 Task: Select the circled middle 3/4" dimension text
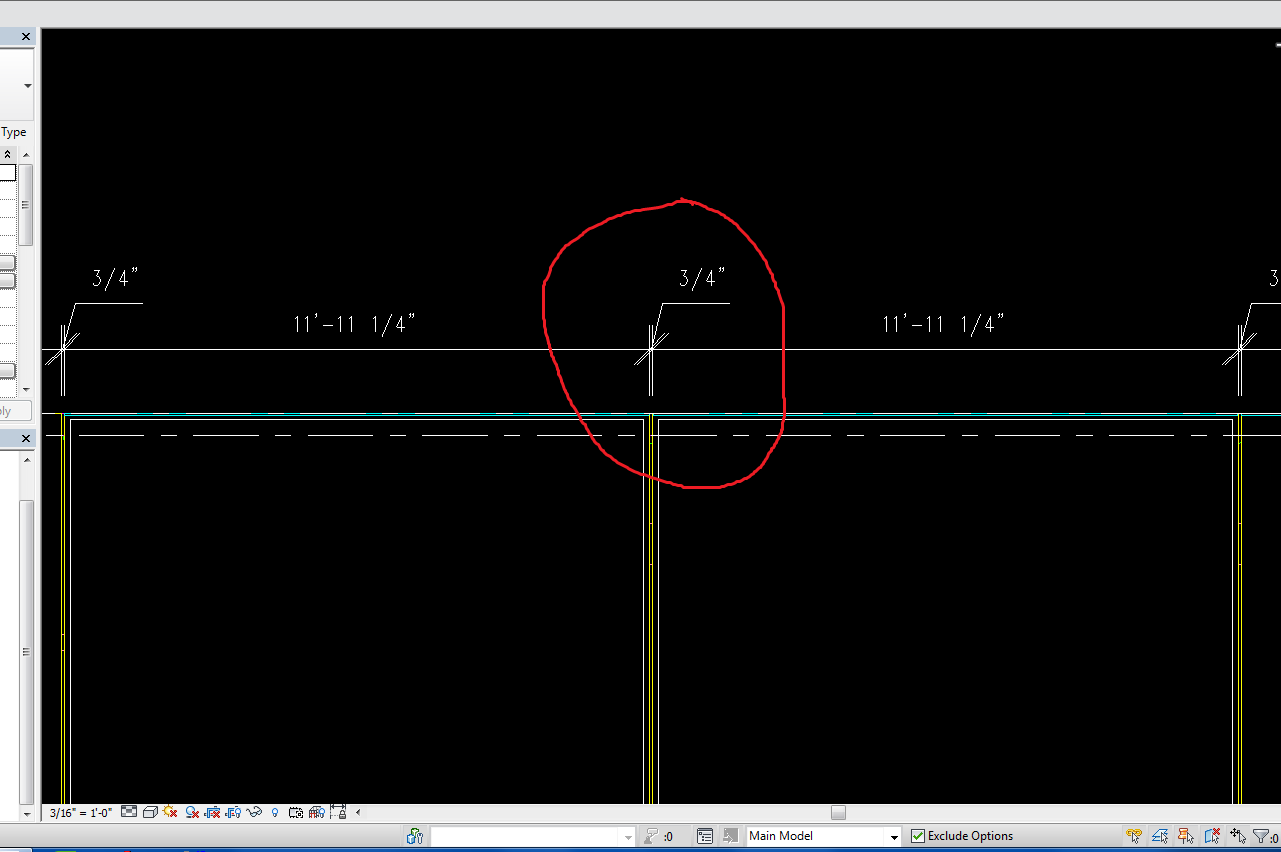[702, 279]
